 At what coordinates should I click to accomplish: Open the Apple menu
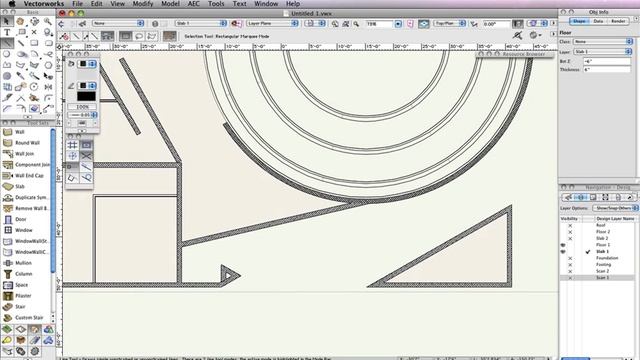12,4
